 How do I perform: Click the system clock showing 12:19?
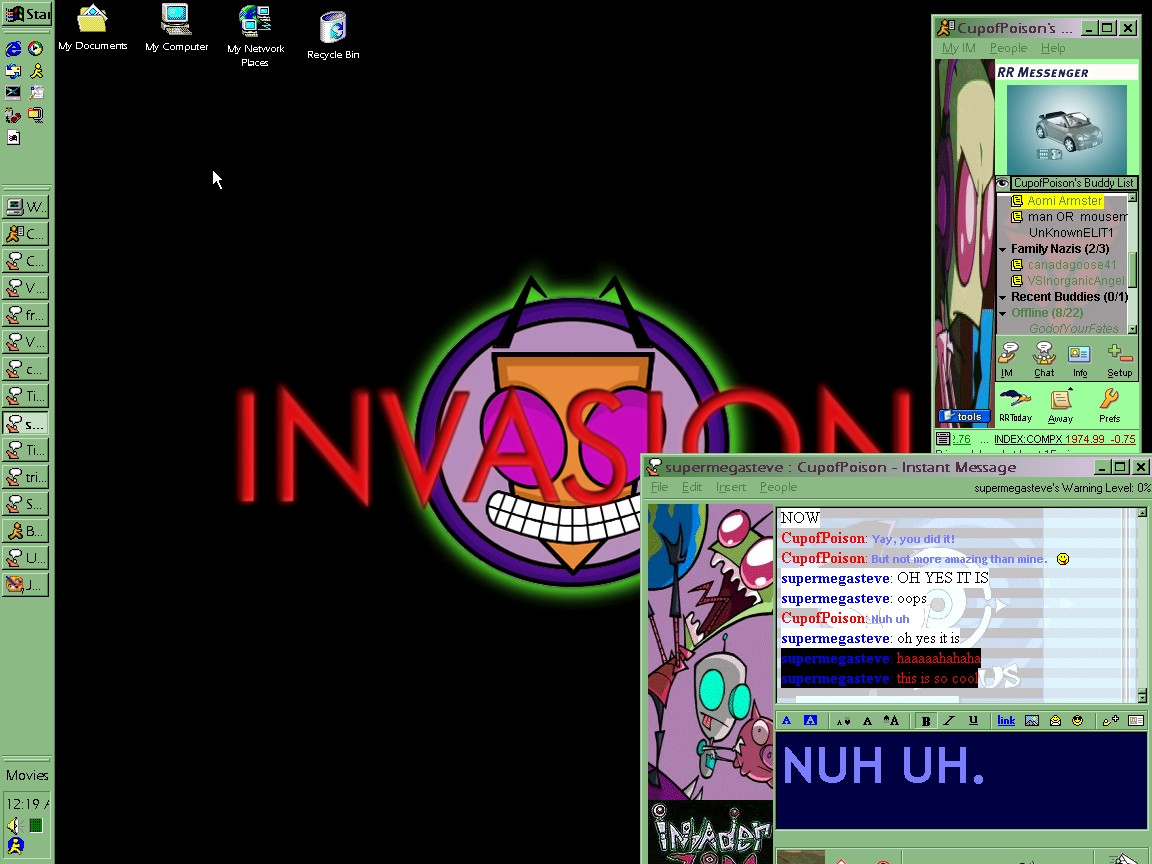pos(27,804)
